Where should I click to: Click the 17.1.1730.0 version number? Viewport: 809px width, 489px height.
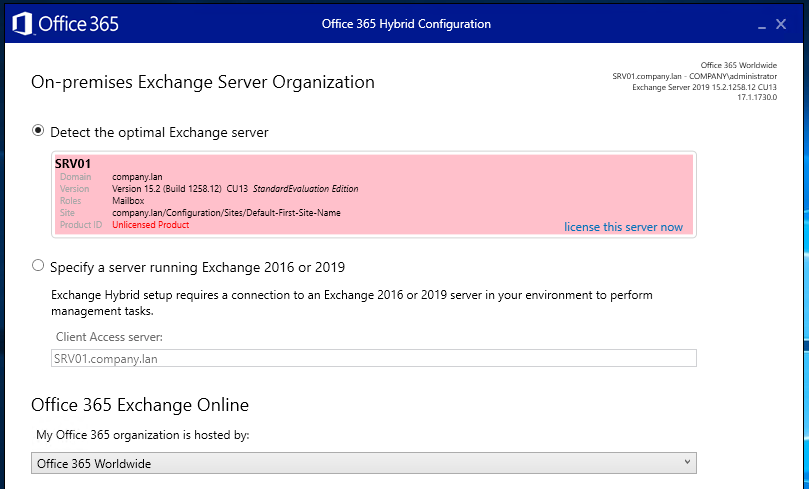(757, 97)
